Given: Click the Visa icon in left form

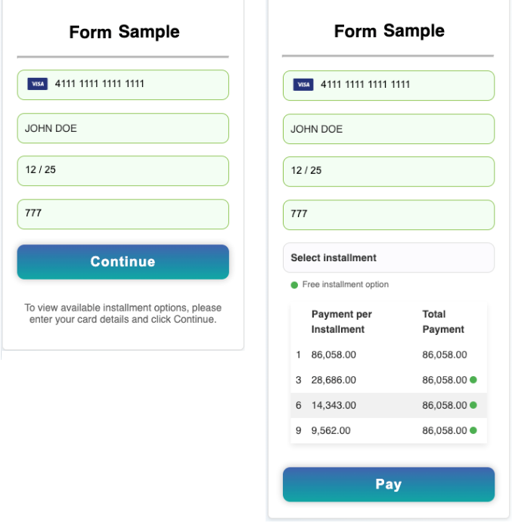Looking at the screenshot, I should [x=37, y=84].
